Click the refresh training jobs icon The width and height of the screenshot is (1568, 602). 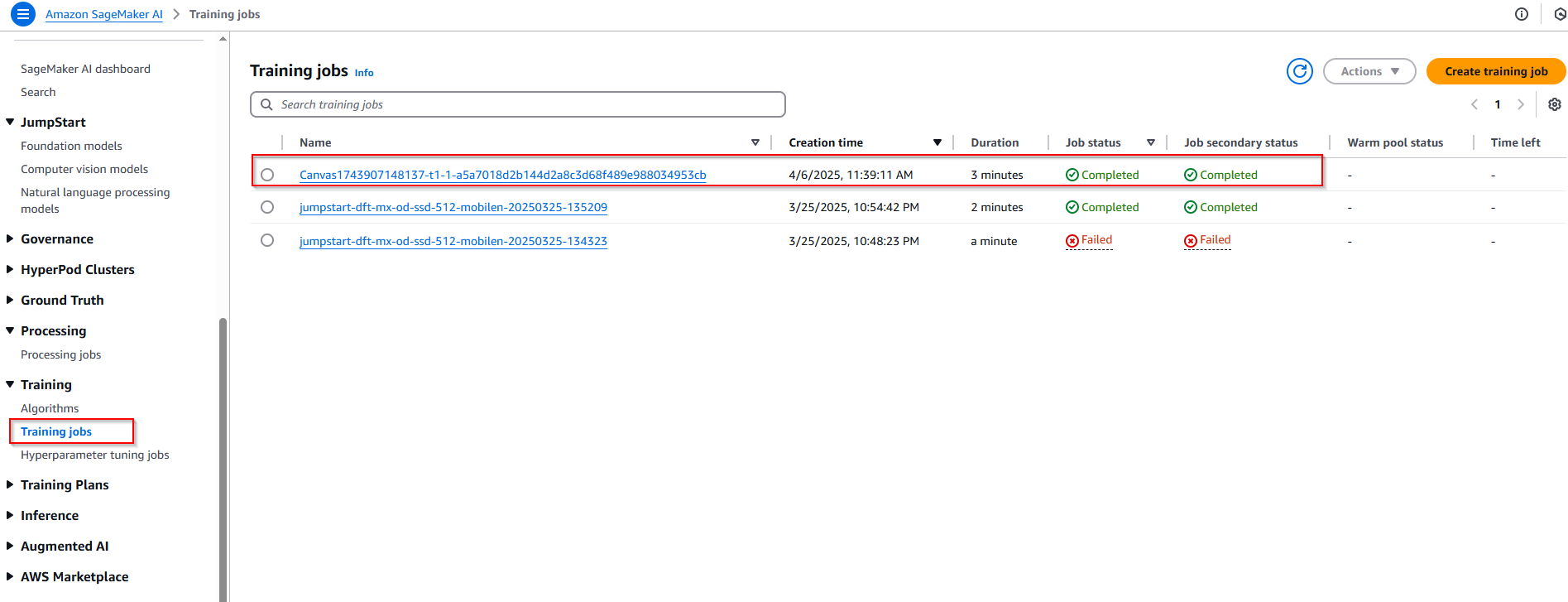pyautogui.click(x=1299, y=71)
